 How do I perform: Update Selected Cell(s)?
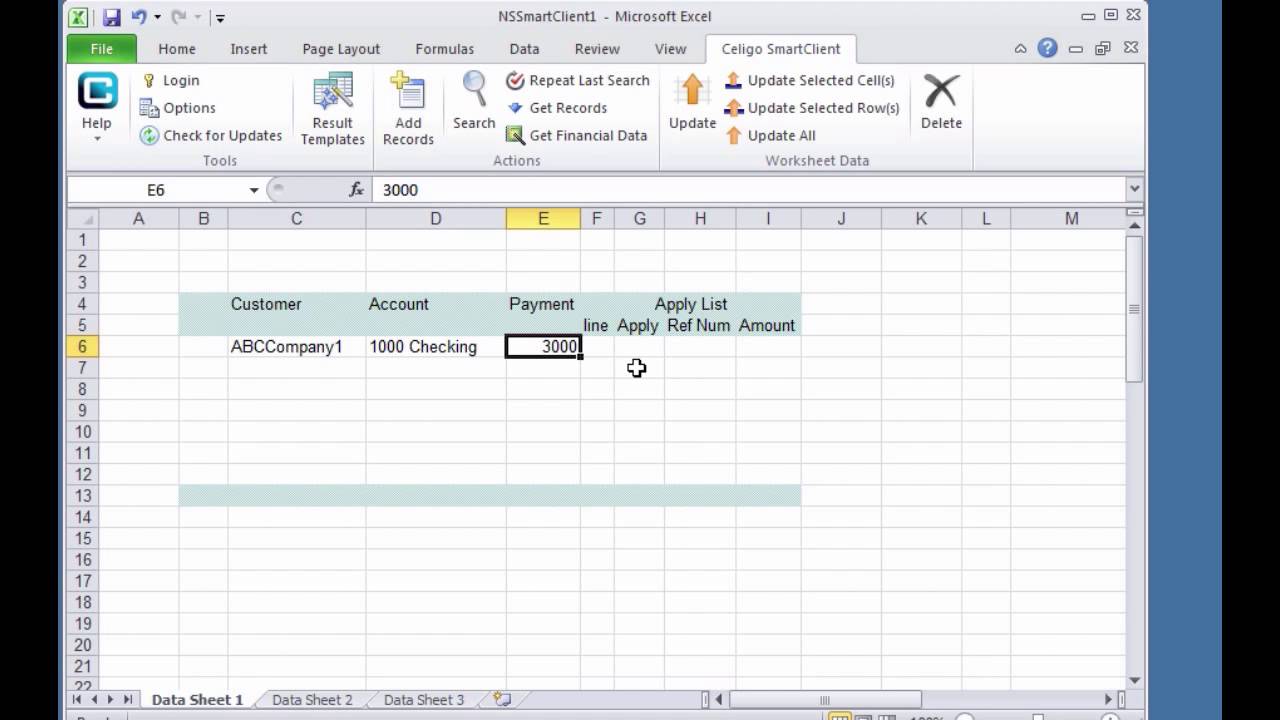(x=810, y=80)
